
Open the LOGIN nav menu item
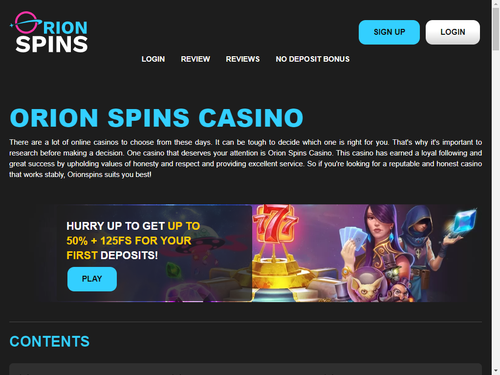(153, 59)
